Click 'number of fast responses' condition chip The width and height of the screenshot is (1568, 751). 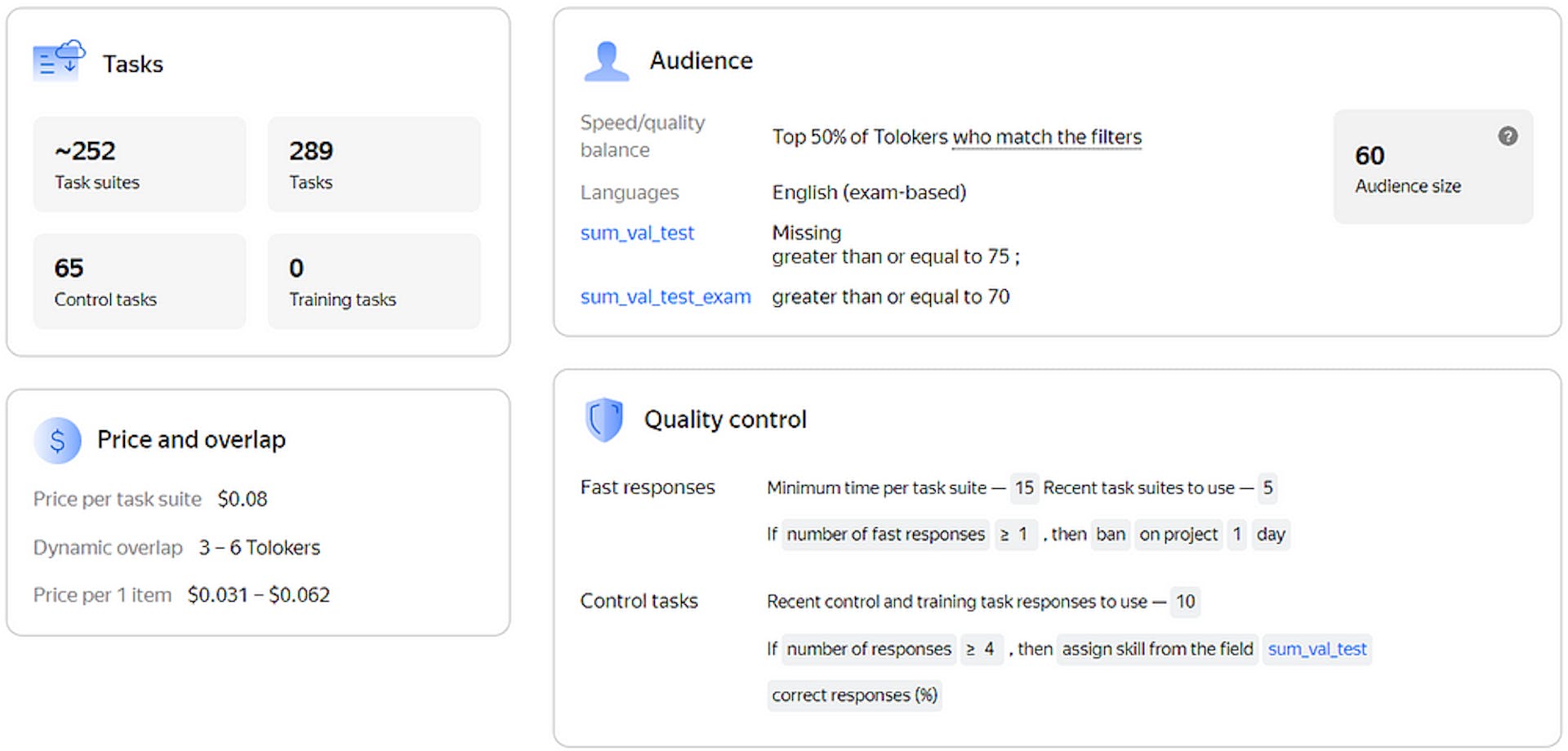point(885,535)
